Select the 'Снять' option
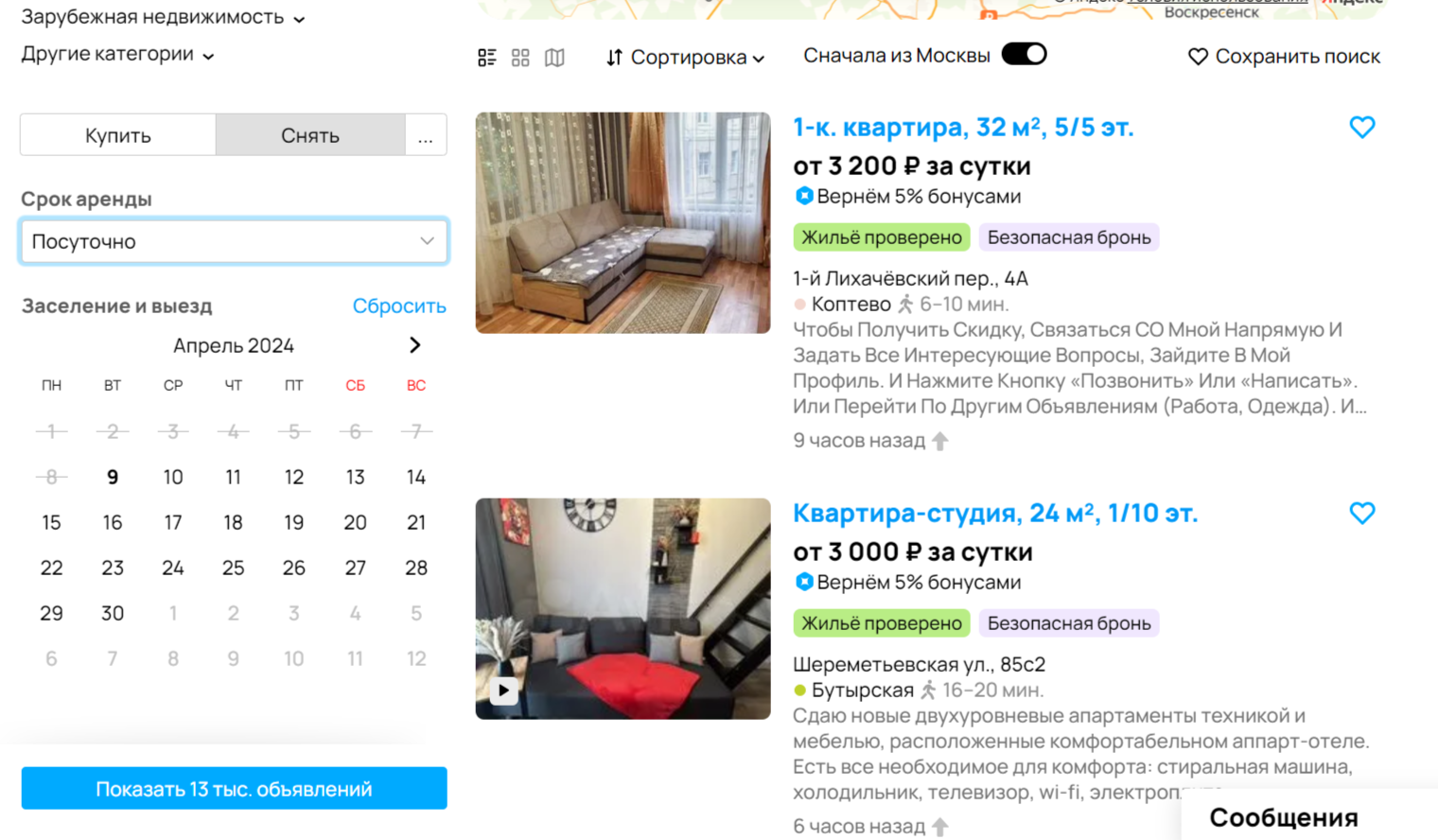 (x=309, y=135)
